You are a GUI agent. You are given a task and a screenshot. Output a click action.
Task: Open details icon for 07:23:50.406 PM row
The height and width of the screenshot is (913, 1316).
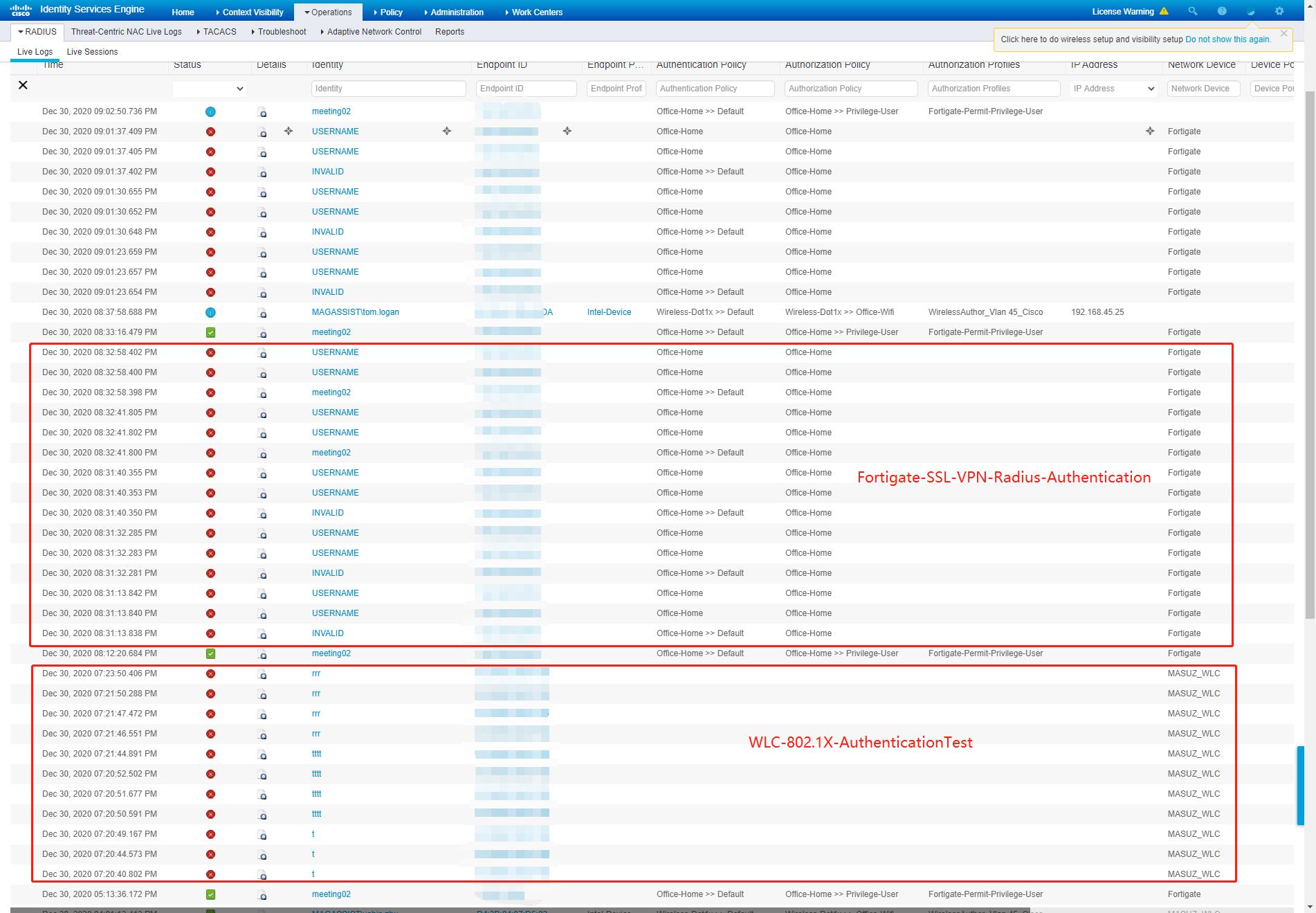[x=262, y=674]
